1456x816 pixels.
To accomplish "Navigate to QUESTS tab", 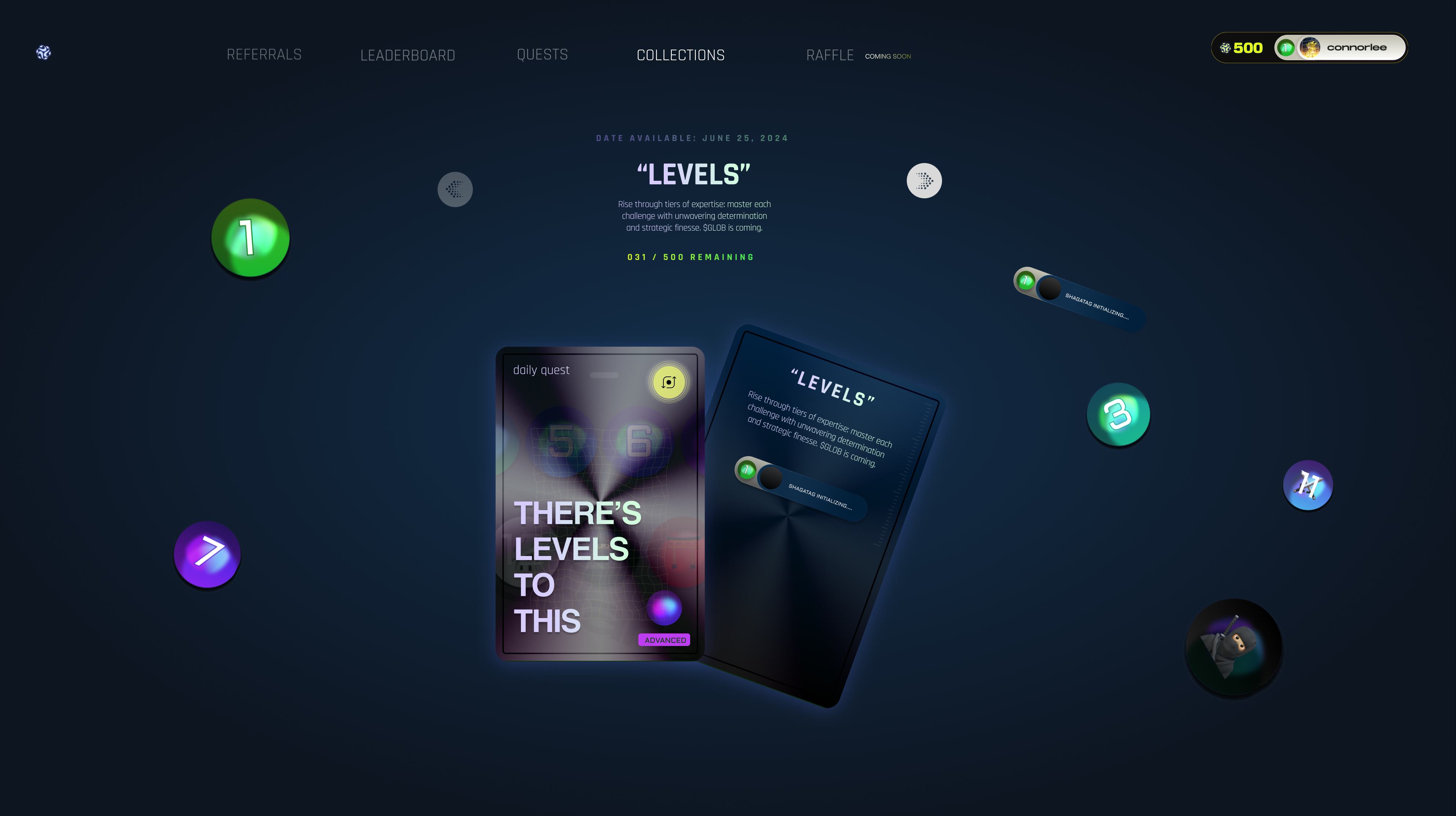I will (x=541, y=54).
